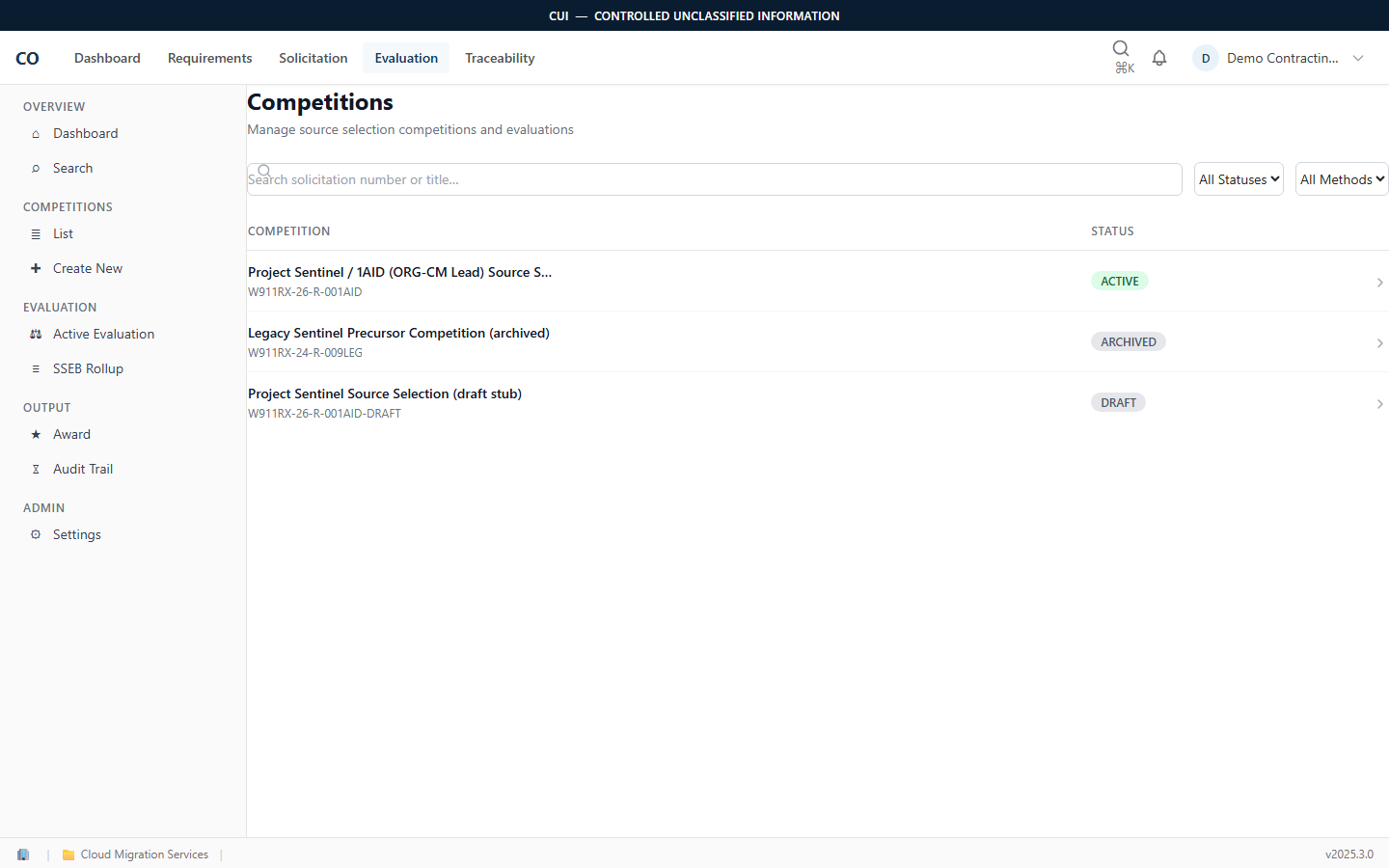Click the CO logo in header

pyautogui.click(x=27, y=58)
